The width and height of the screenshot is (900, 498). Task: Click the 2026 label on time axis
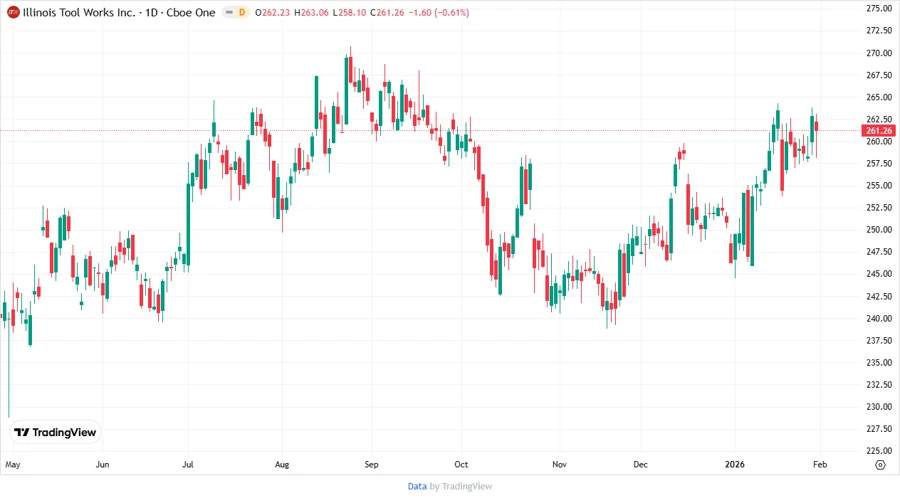[735, 464]
